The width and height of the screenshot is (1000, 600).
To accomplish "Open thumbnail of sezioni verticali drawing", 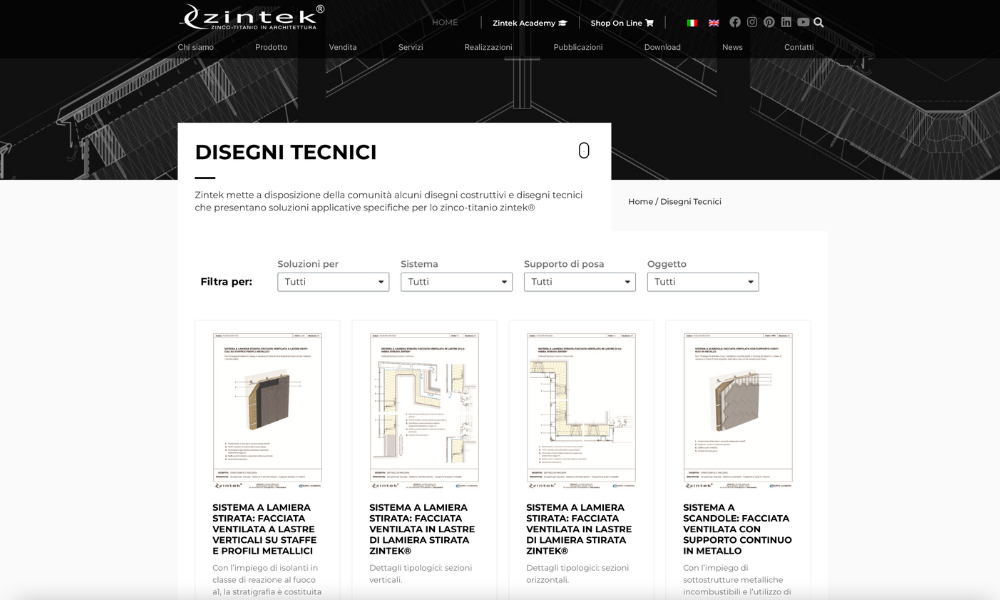I will pyautogui.click(x=424, y=410).
